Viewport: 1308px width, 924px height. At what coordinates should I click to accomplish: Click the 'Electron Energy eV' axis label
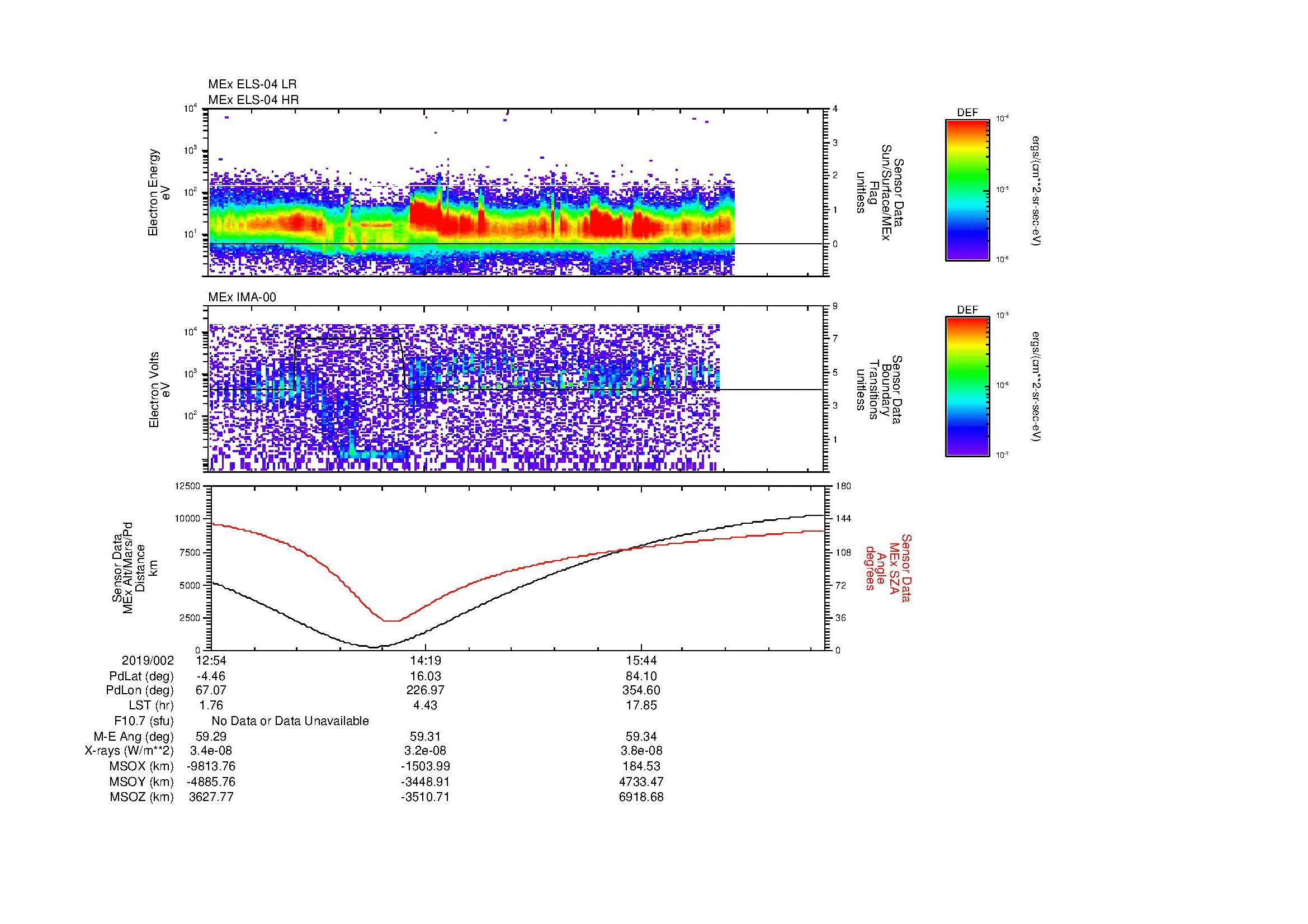[x=159, y=192]
